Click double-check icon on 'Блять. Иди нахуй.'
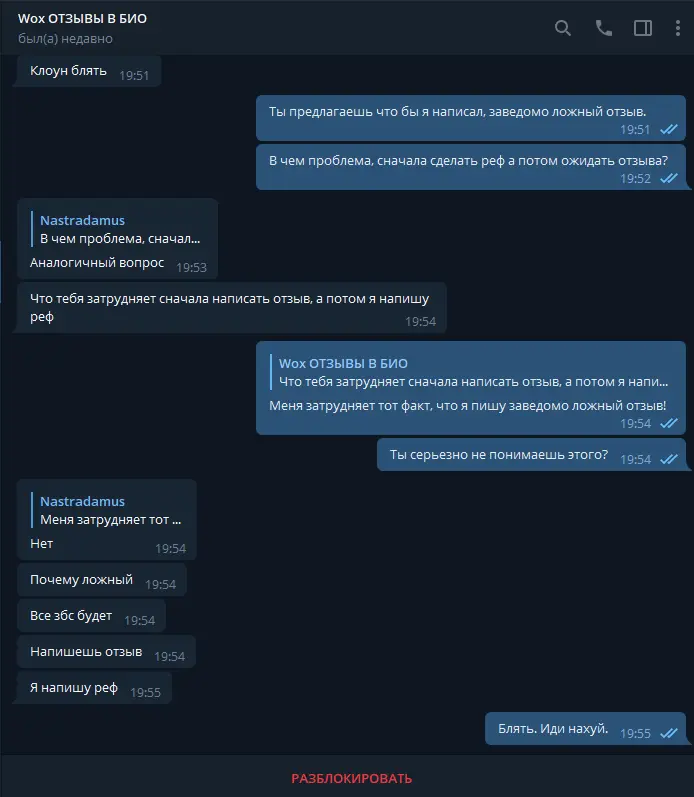The height and width of the screenshot is (797, 694). coord(669,733)
